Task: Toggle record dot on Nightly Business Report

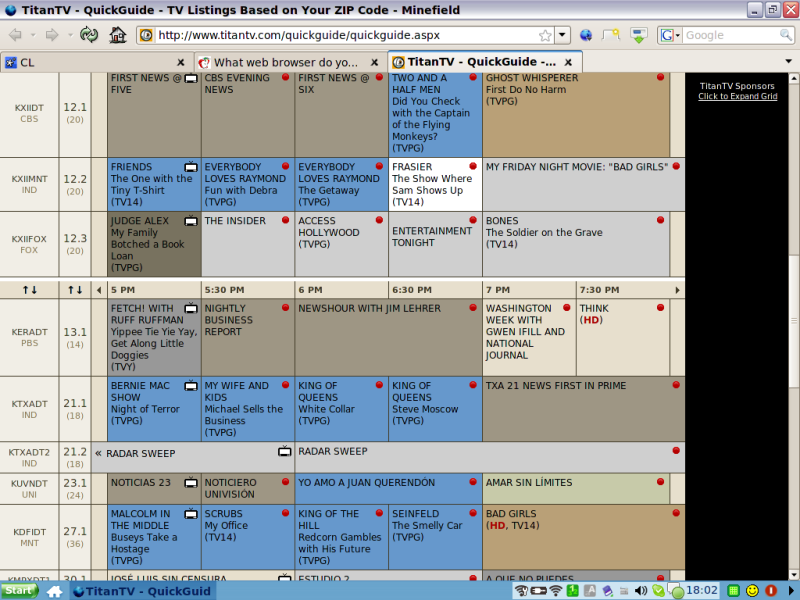Action: click(x=286, y=308)
